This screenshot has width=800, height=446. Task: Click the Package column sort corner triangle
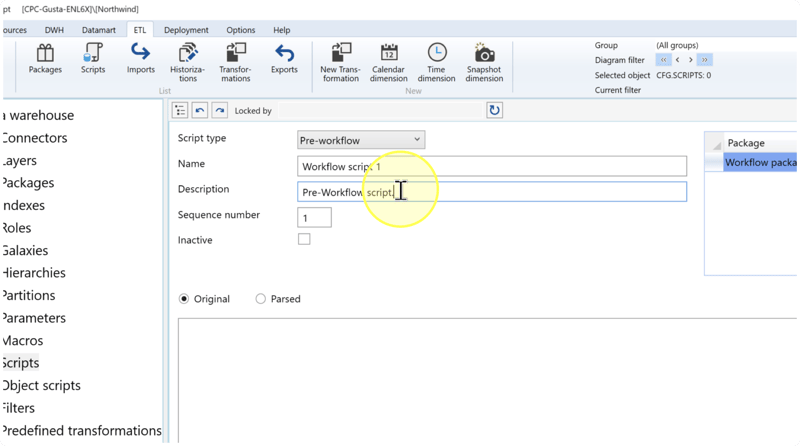[716, 145]
